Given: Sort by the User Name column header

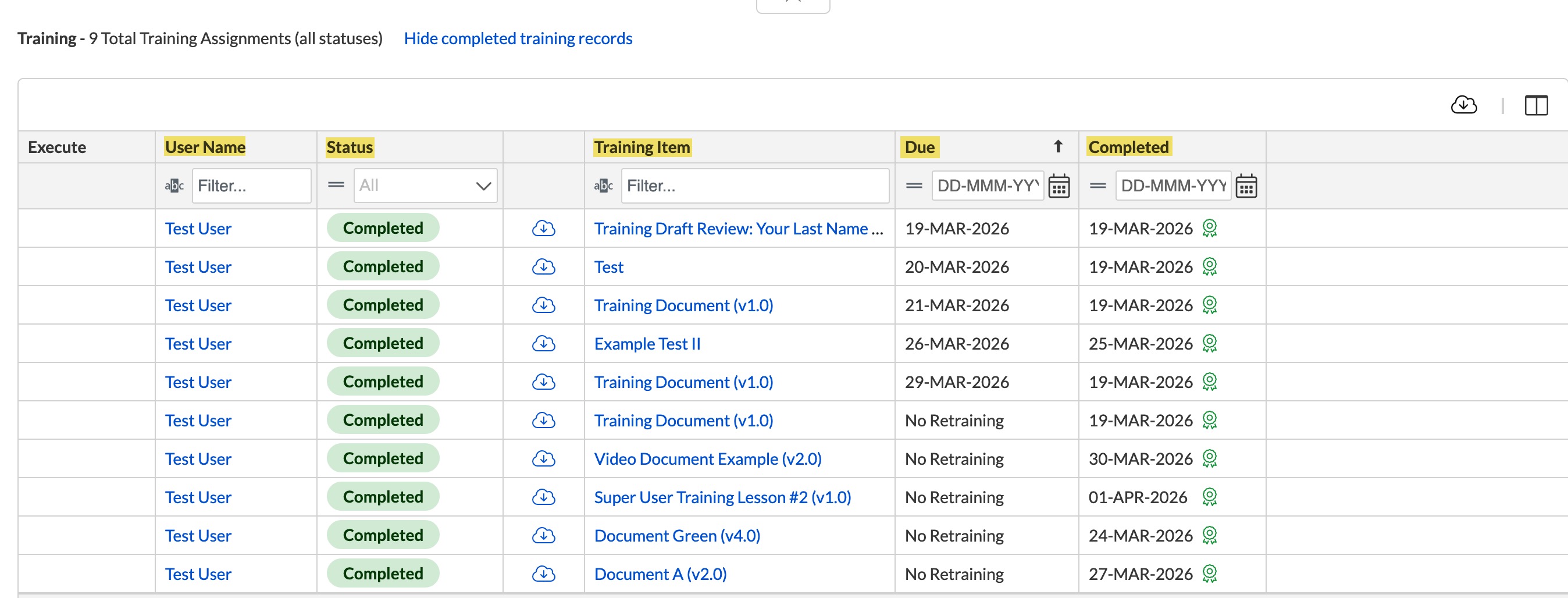Looking at the screenshot, I should (x=205, y=147).
